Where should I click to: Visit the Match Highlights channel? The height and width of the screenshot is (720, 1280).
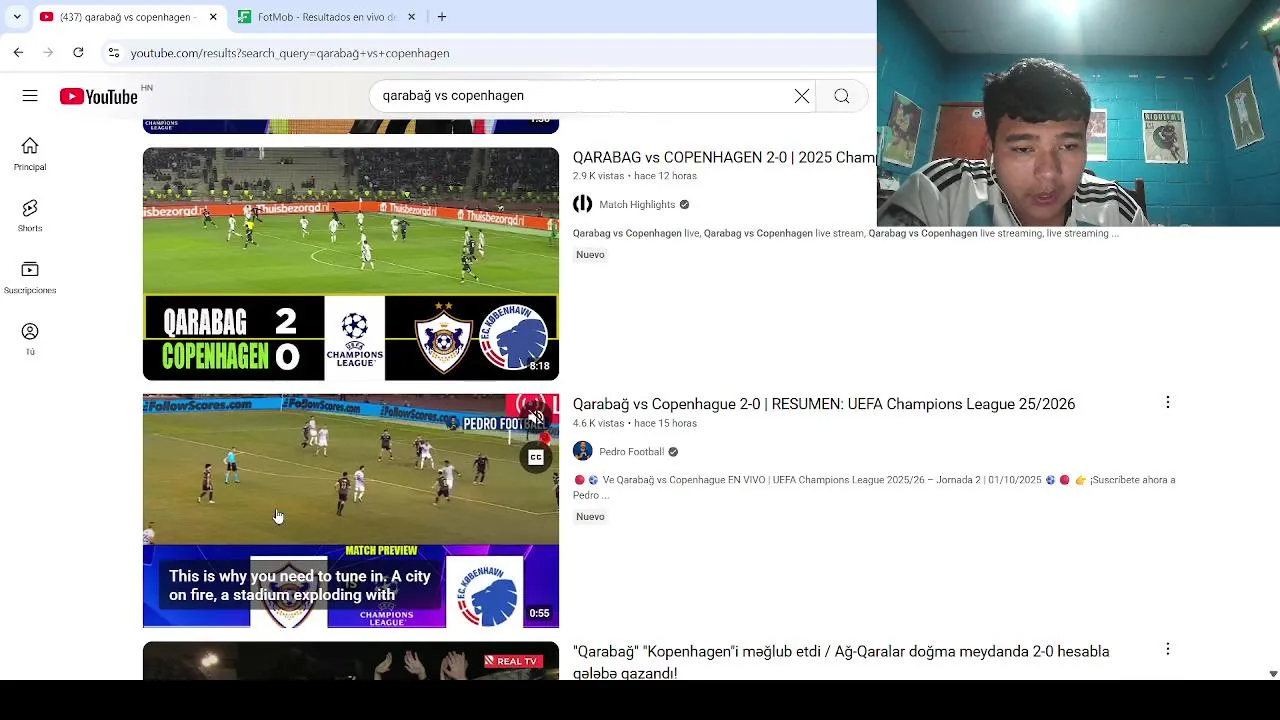click(637, 204)
